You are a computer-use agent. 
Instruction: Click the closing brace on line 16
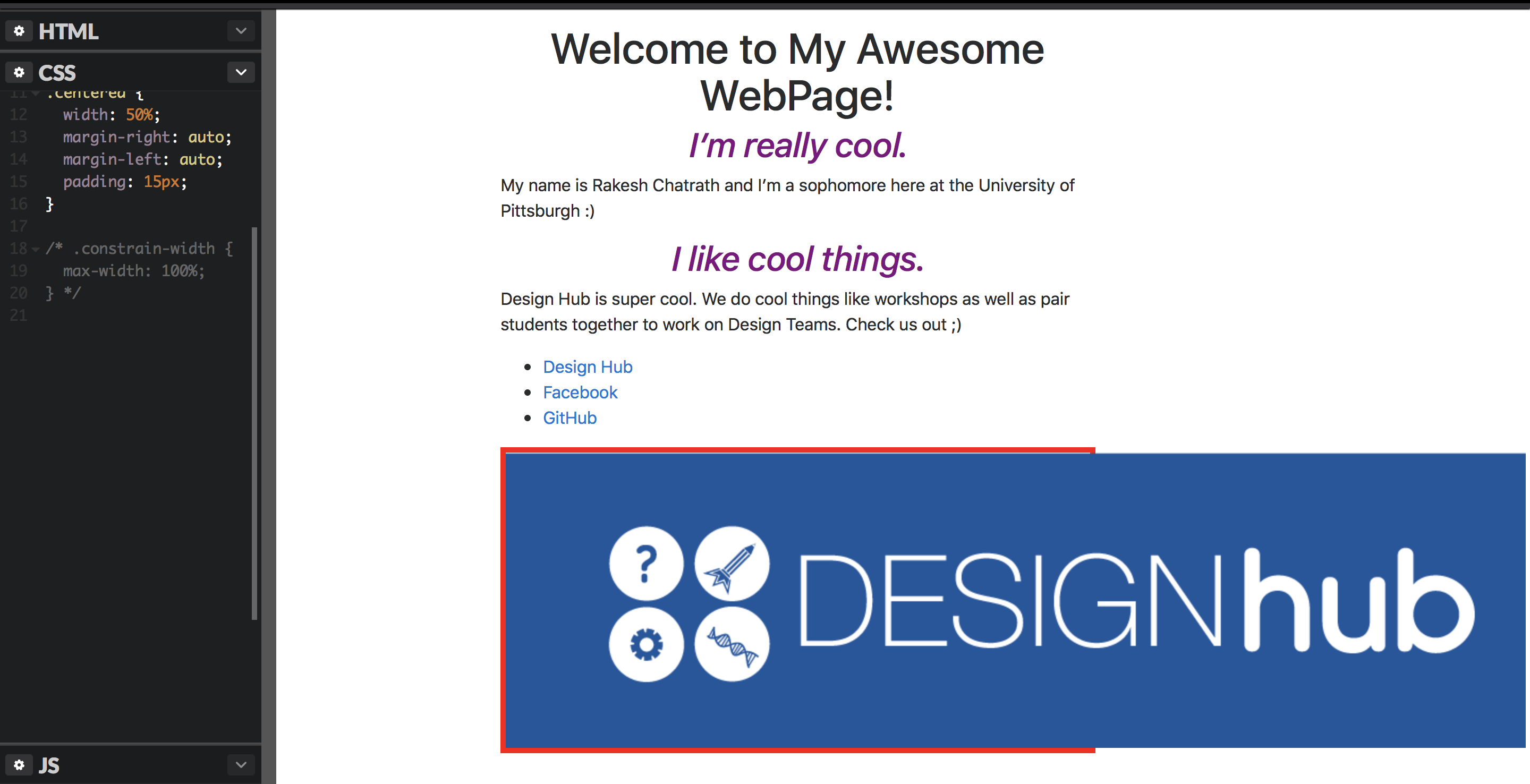pos(50,204)
